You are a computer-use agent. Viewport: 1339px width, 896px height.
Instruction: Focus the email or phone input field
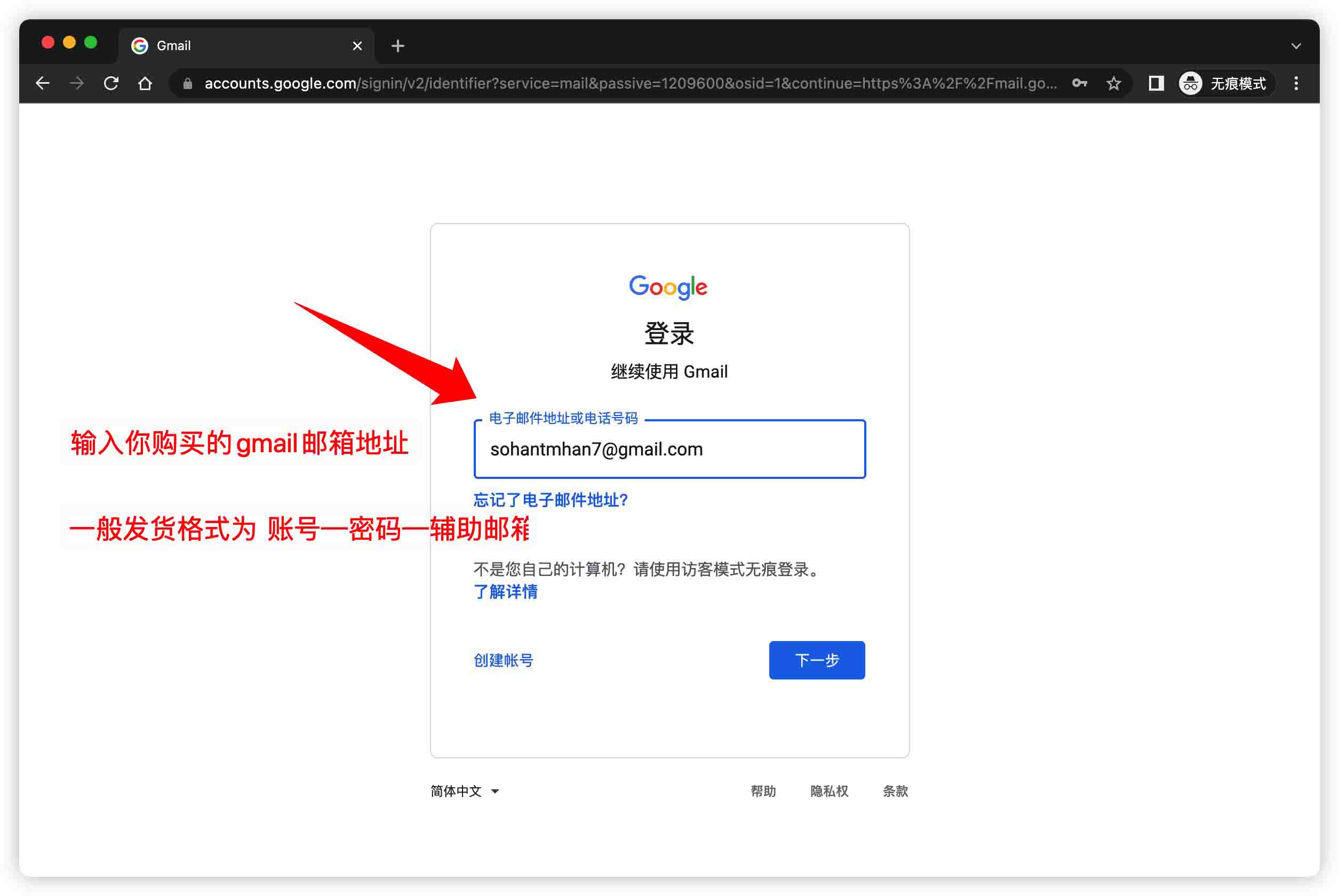pyautogui.click(x=669, y=449)
